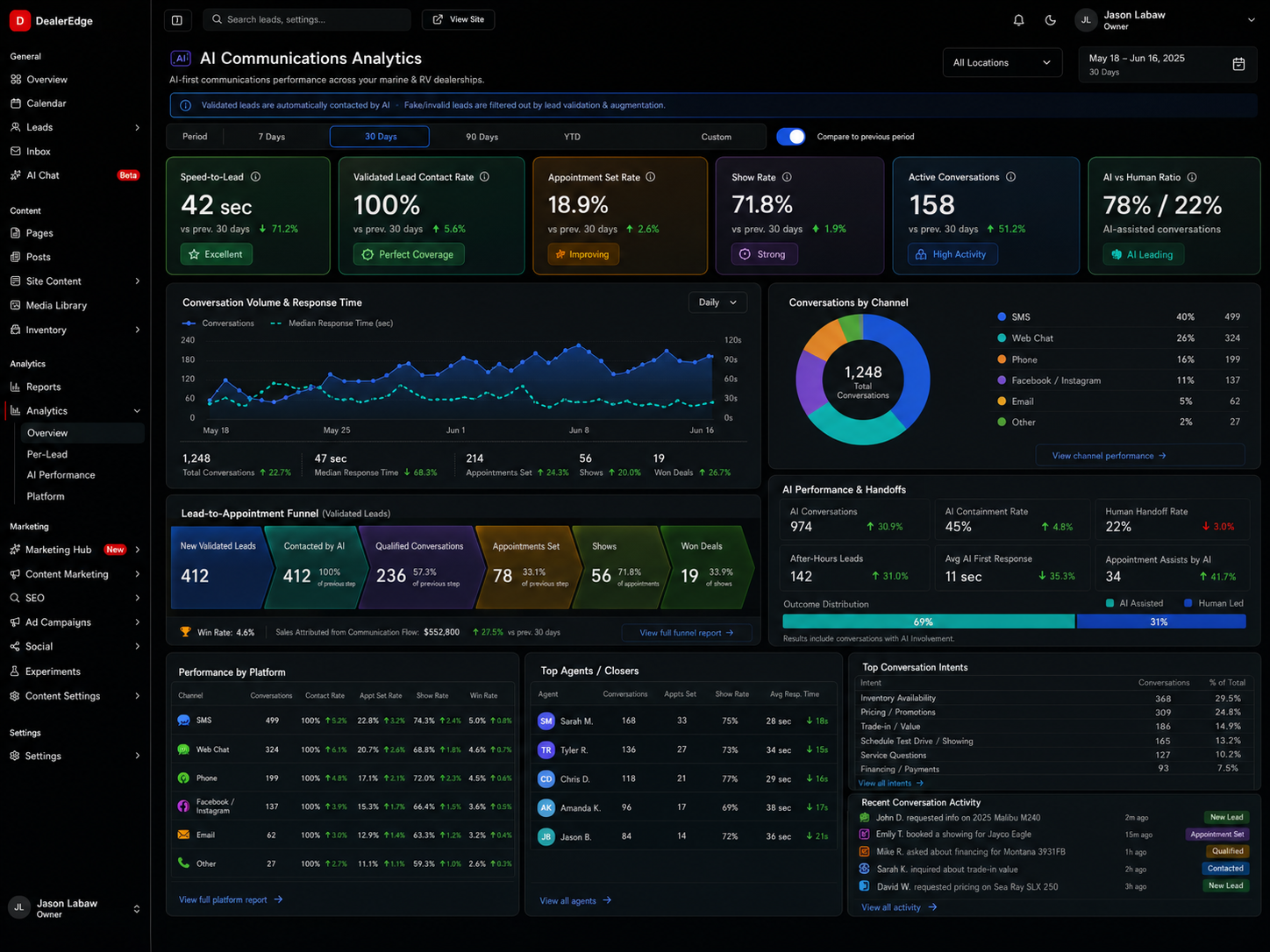Viewport: 1270px width, 952px height.
Task: Open View full funnel report link
Action: (686, 633)
